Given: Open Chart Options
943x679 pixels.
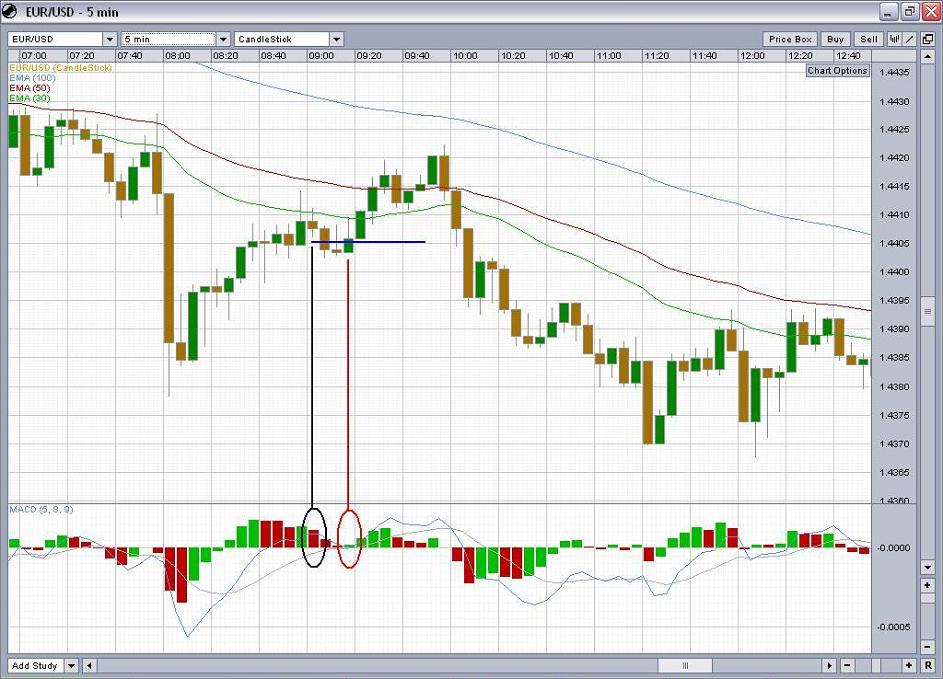Looking at the screenshot, I should coord(837,71).
